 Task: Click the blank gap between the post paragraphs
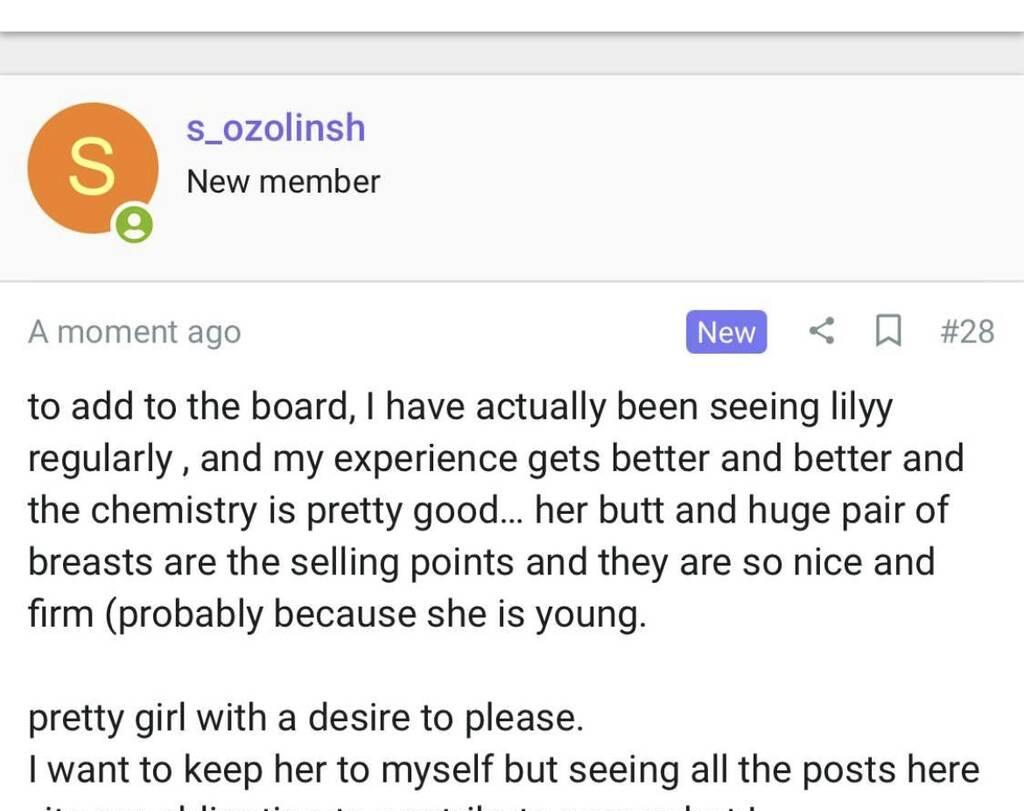pos(512,667)
